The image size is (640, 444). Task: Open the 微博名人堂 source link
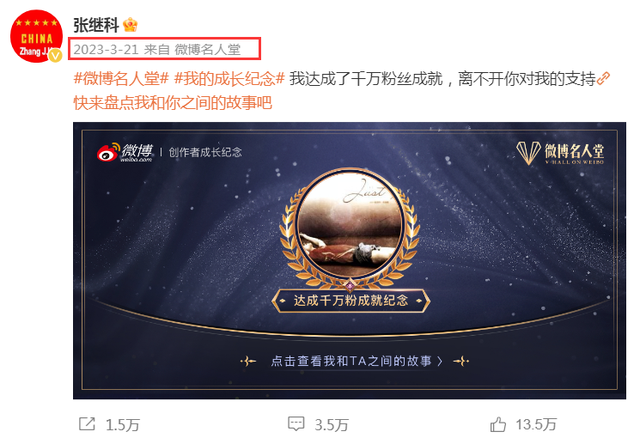pos(208,50)
